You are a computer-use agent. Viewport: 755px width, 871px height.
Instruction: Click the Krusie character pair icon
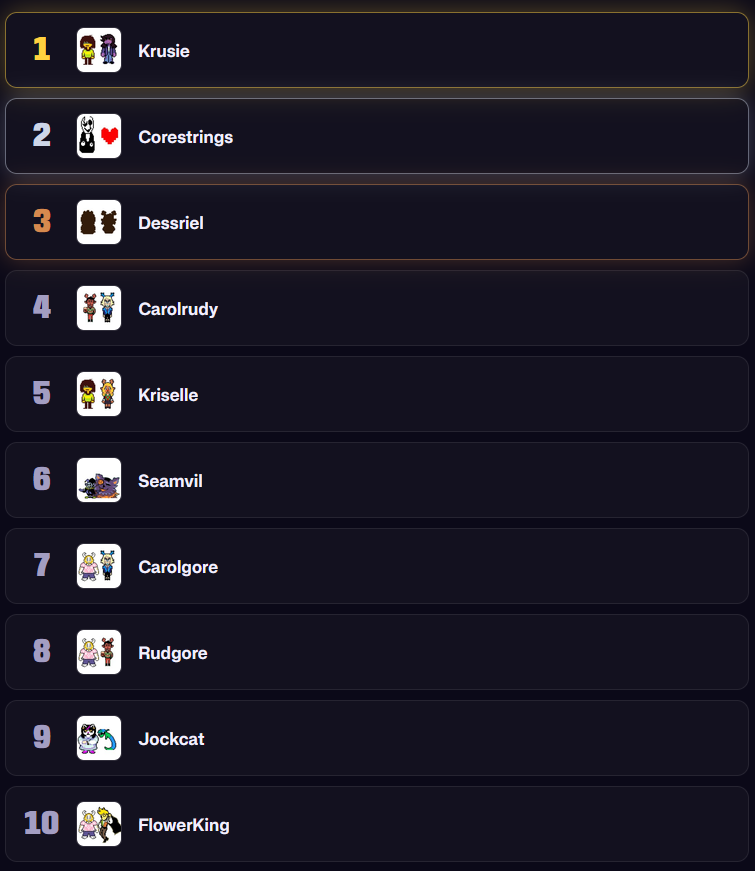(x=99, y=50)
